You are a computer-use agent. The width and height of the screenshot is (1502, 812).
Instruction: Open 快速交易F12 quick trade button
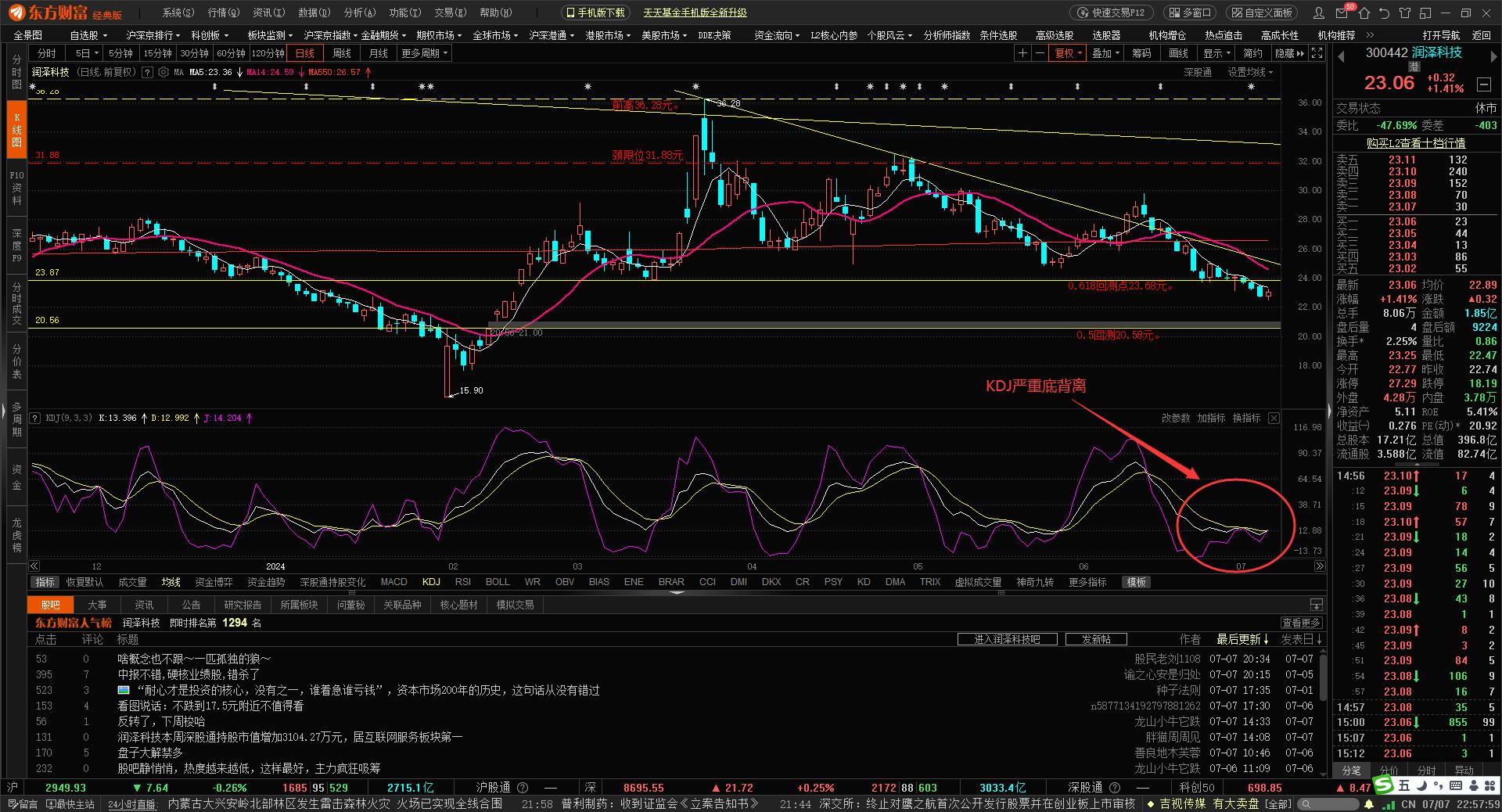1111,13
